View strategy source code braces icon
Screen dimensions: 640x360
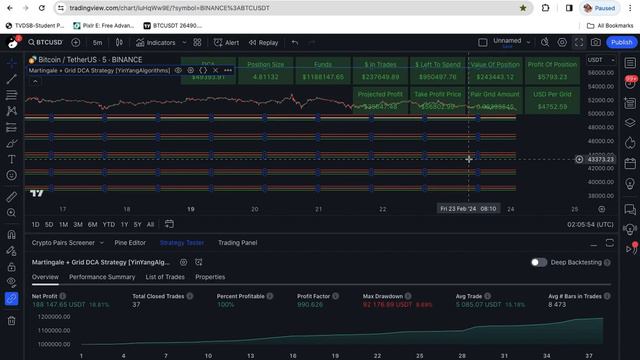(203, 70)
